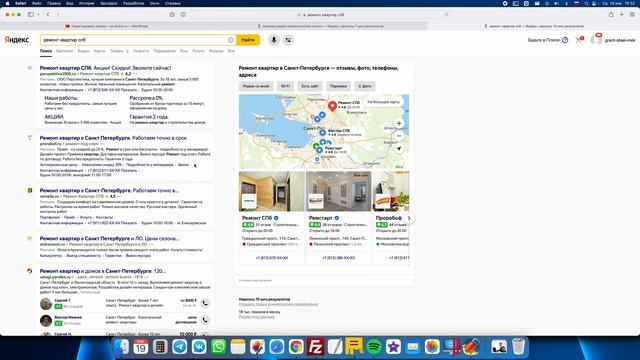Open Calendar from the Dock
This screenshot has height=360, width=640.
(x=140, y=347)
